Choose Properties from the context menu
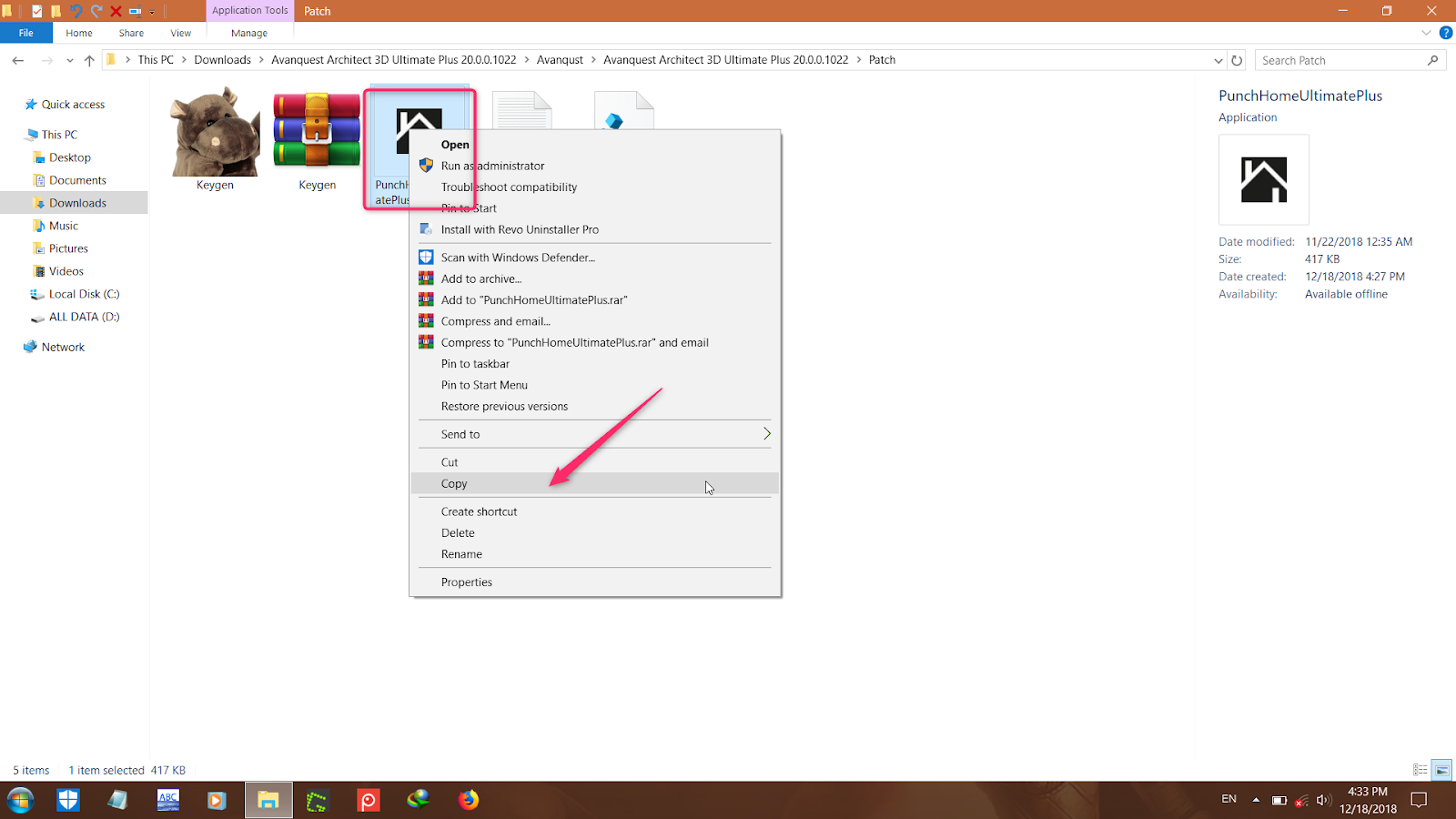1456x819 pixels. (595, 582)
